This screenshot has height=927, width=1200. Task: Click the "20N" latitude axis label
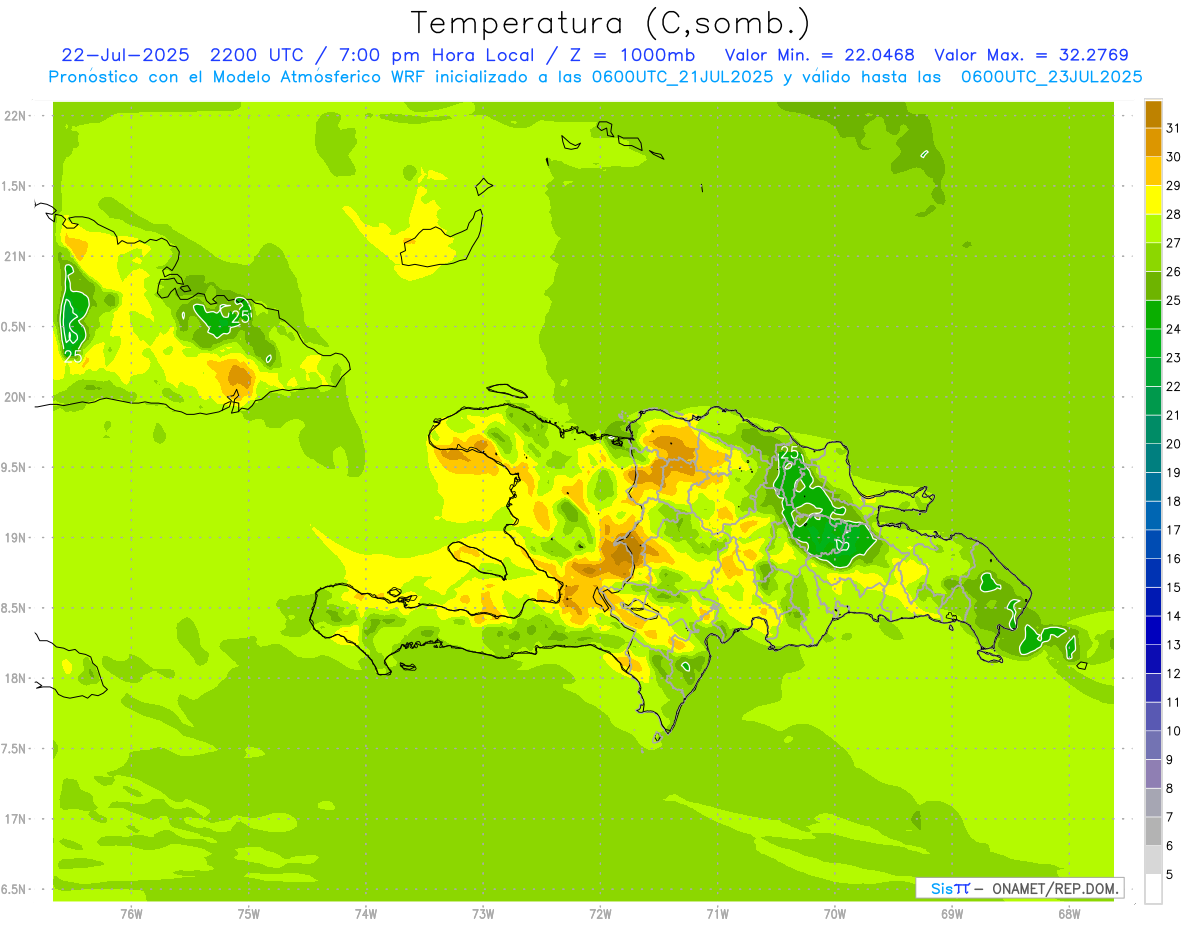14,397
